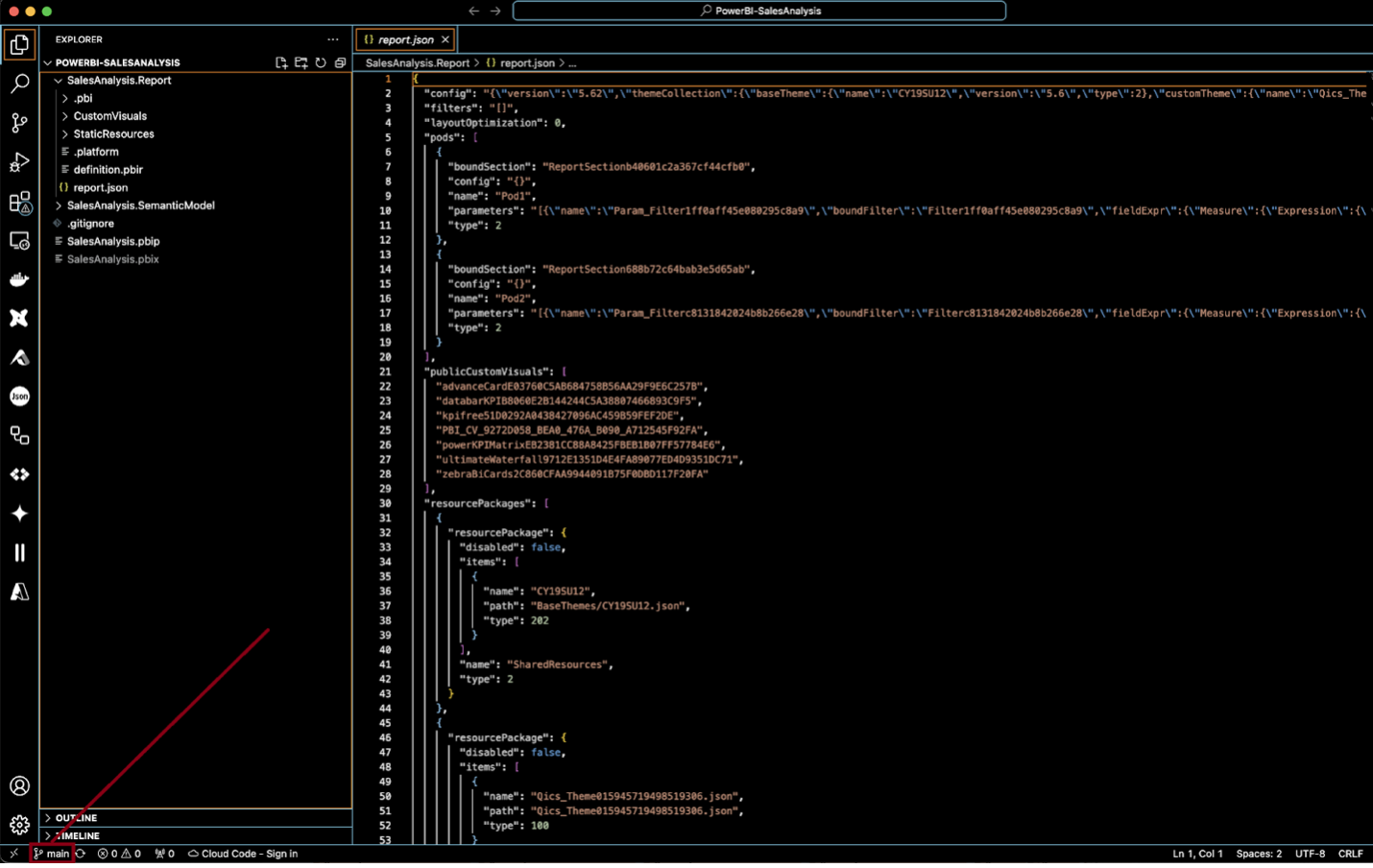1373x868 pixels.
Task: Open the Accounts icon
Action: (x=19, y=786)
